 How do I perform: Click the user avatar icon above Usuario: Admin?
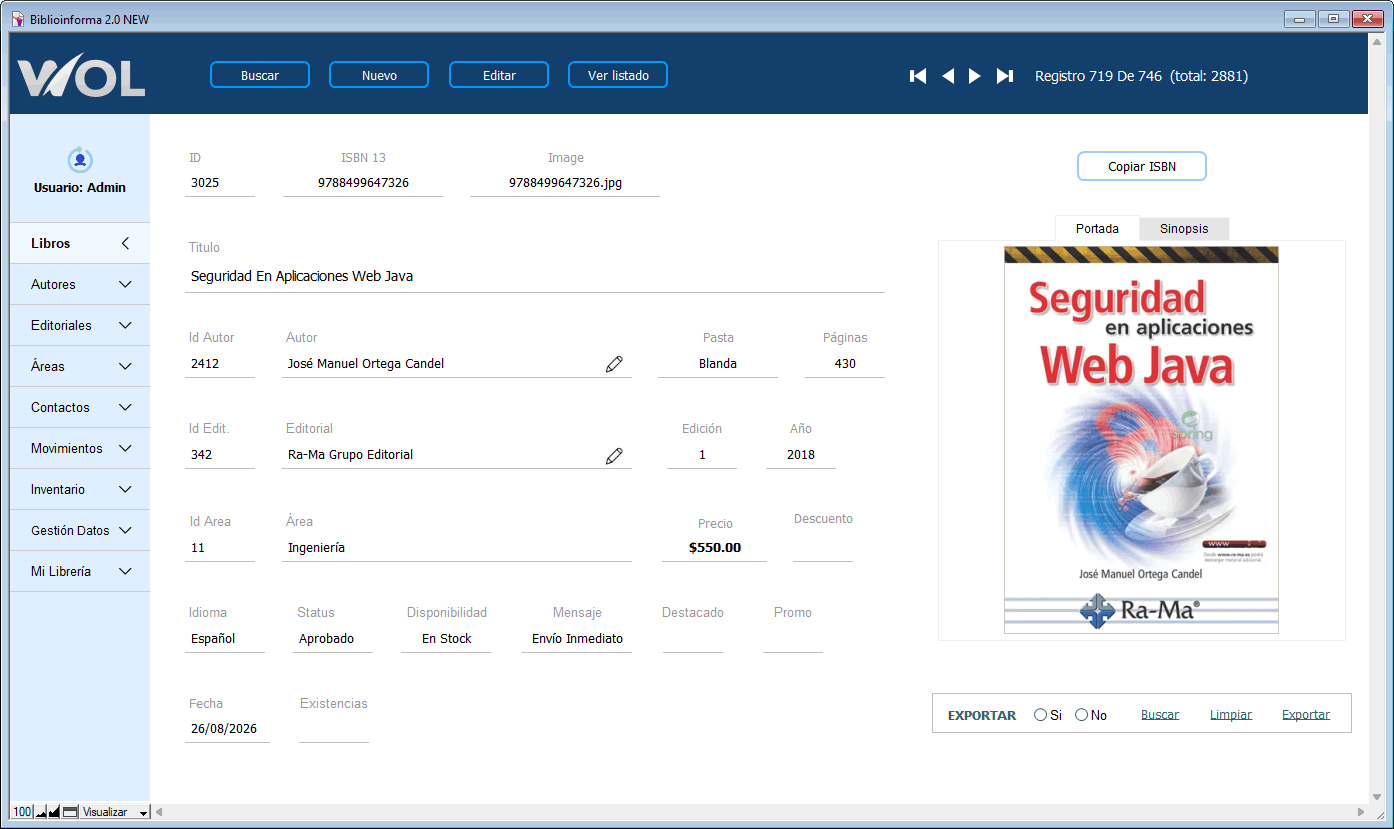pyautogui.click(x=80, y=159)
